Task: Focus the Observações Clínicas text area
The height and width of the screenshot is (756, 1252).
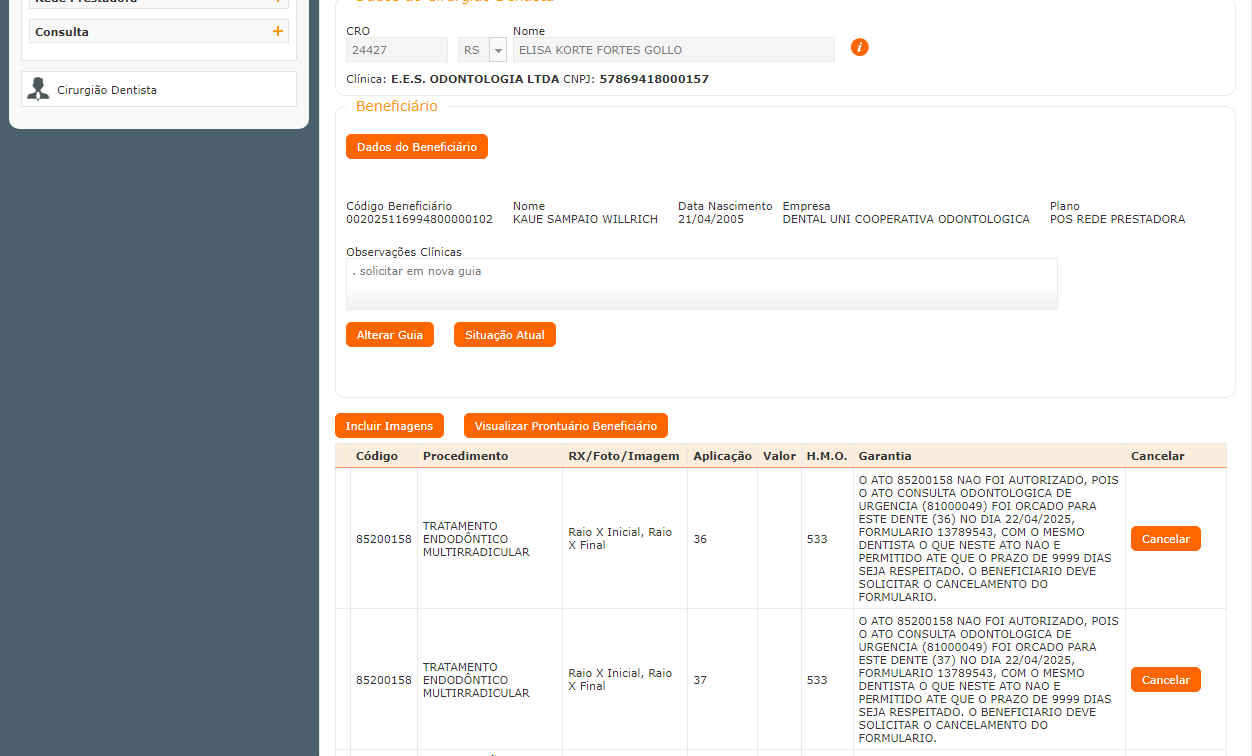Action: click(701, 284)
